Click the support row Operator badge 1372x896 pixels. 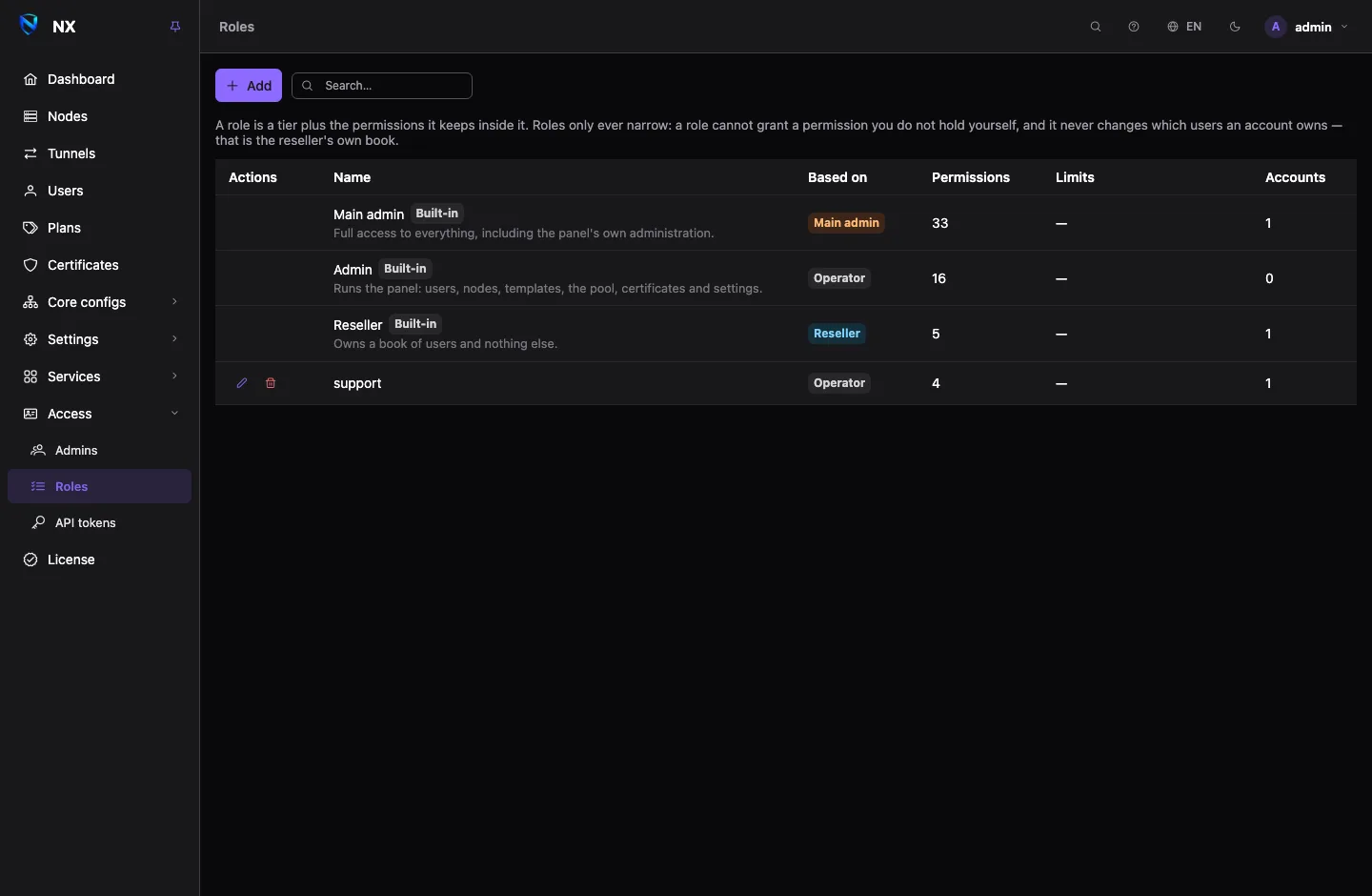pos(839,383)
